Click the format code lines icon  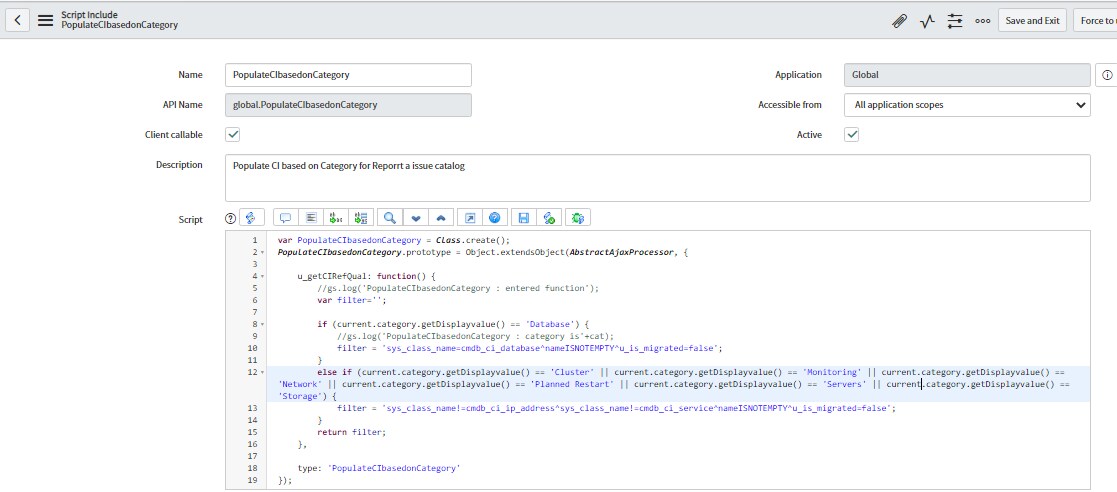pyautogui.click(x=311, y=218)
